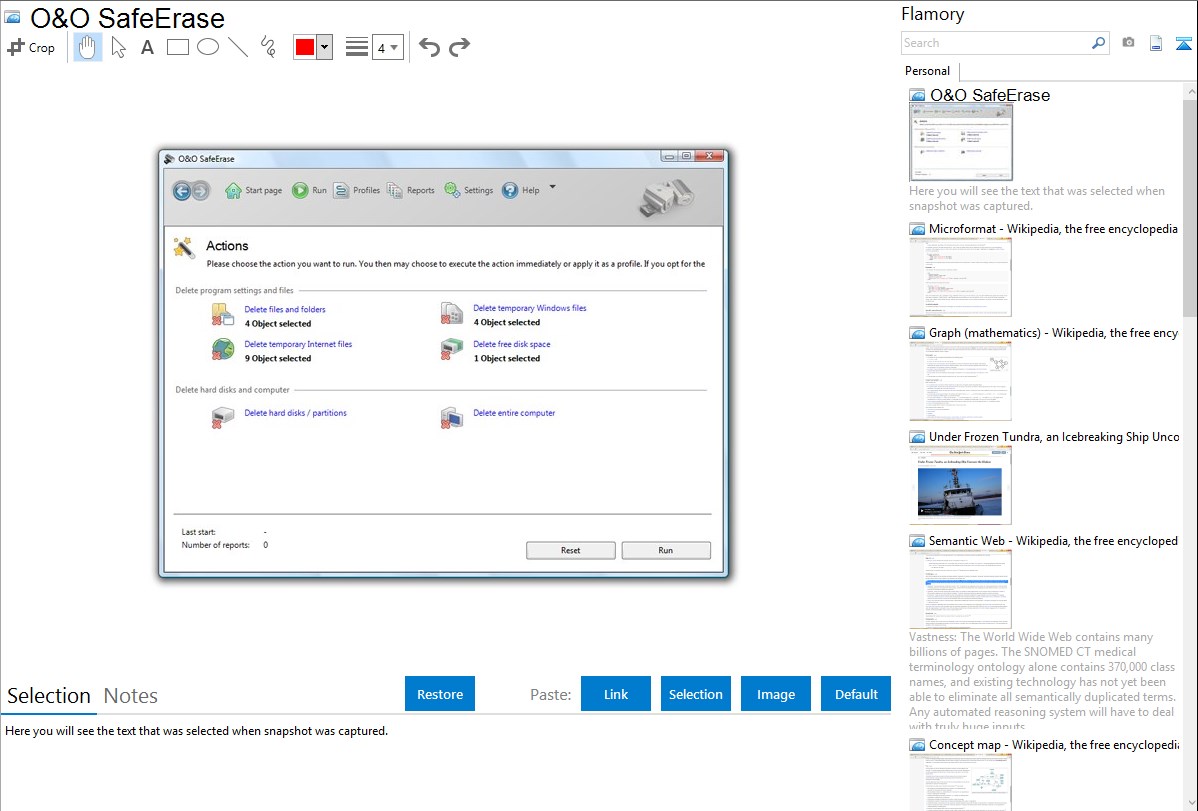Pick the straight line tool

238,47
